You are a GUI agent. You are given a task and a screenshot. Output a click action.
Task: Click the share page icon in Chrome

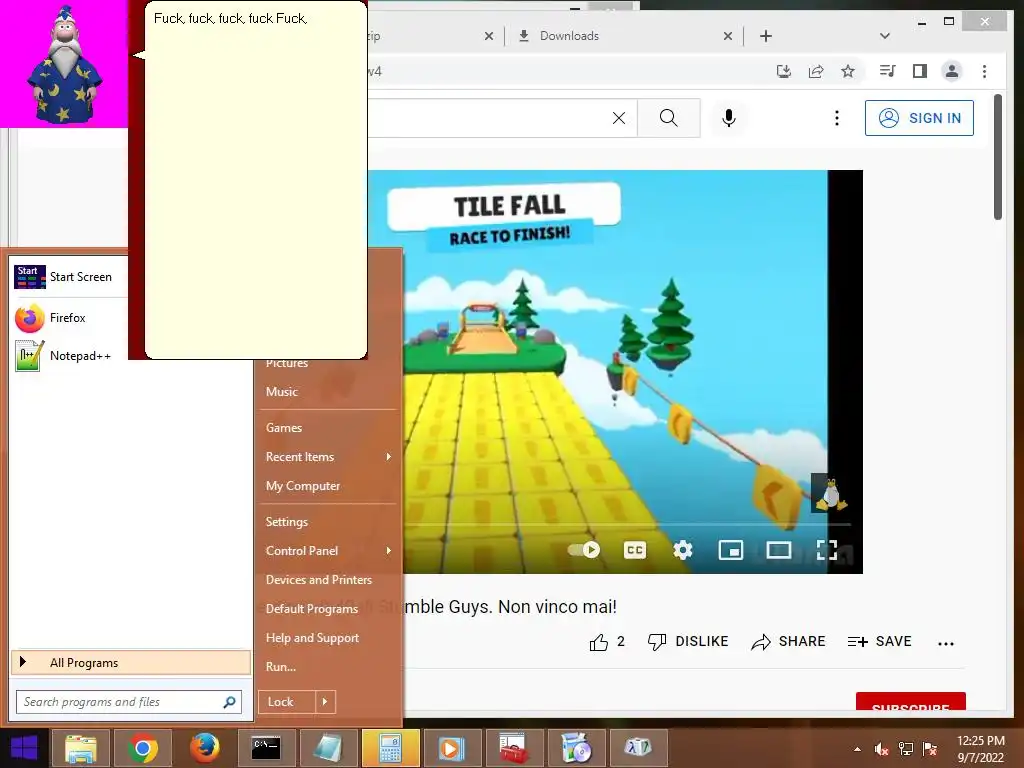(x=816, y=71)
